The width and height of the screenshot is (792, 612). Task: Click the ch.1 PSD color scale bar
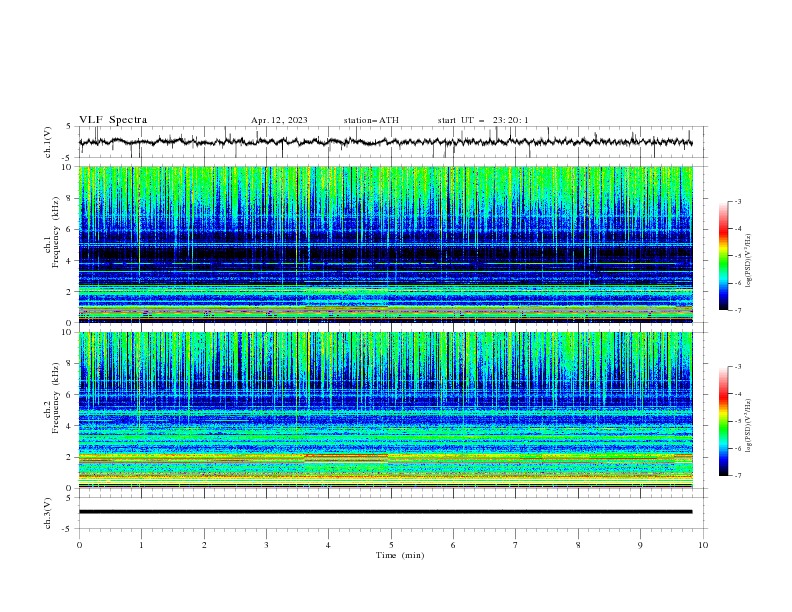coord(724,256)
